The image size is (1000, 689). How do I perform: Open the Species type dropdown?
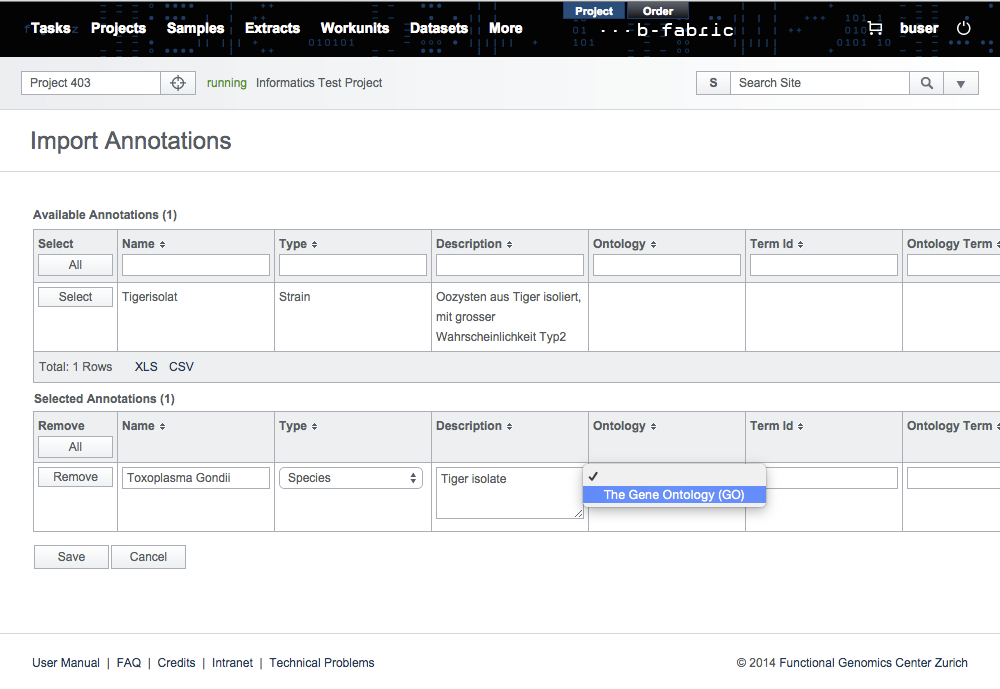click(x=350, y=478)
